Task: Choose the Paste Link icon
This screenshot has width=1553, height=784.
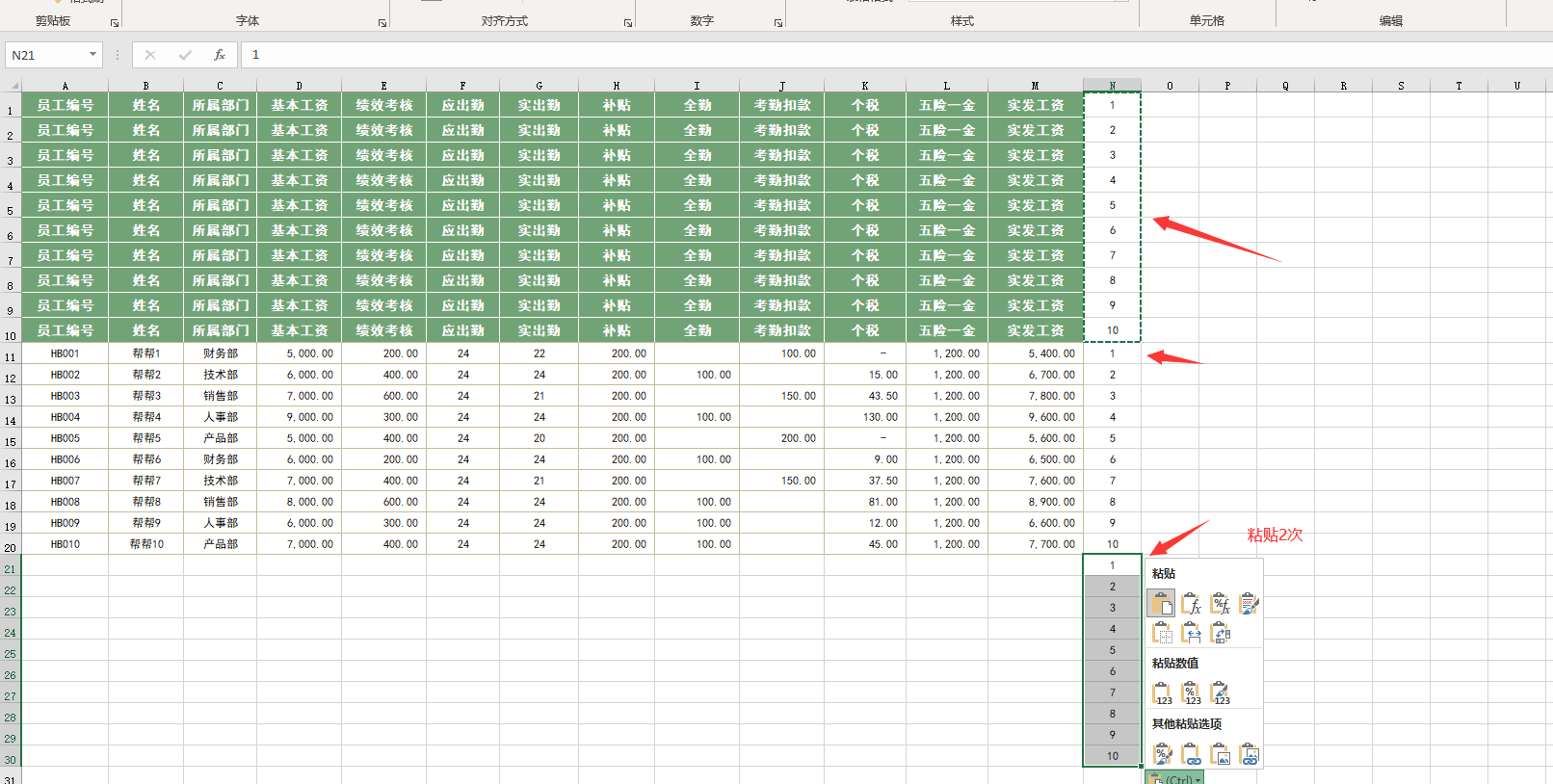Action: tap(1191, 753)
